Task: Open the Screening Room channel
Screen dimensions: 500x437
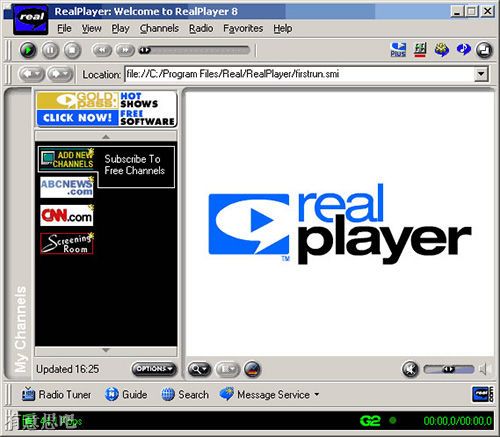Action: (x=67, y=243)
